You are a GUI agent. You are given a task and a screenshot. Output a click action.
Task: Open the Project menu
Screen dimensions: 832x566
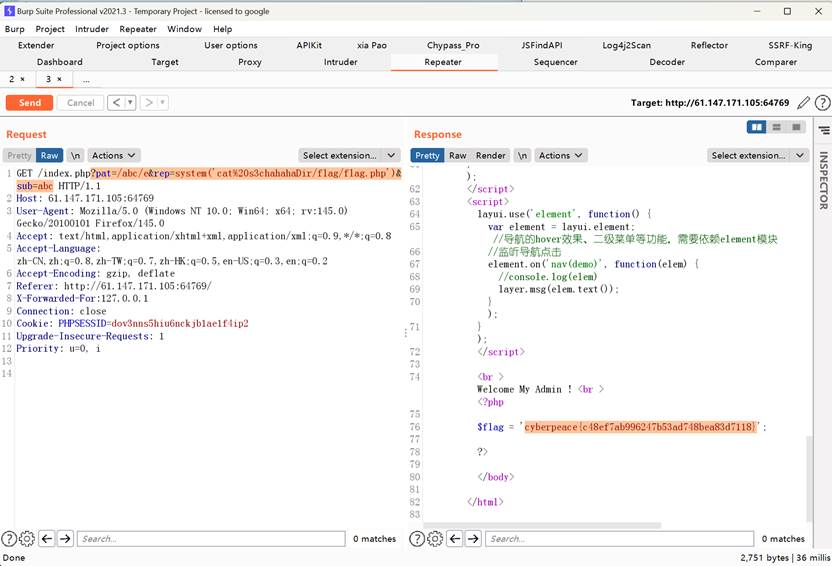(x=50, y=29)
